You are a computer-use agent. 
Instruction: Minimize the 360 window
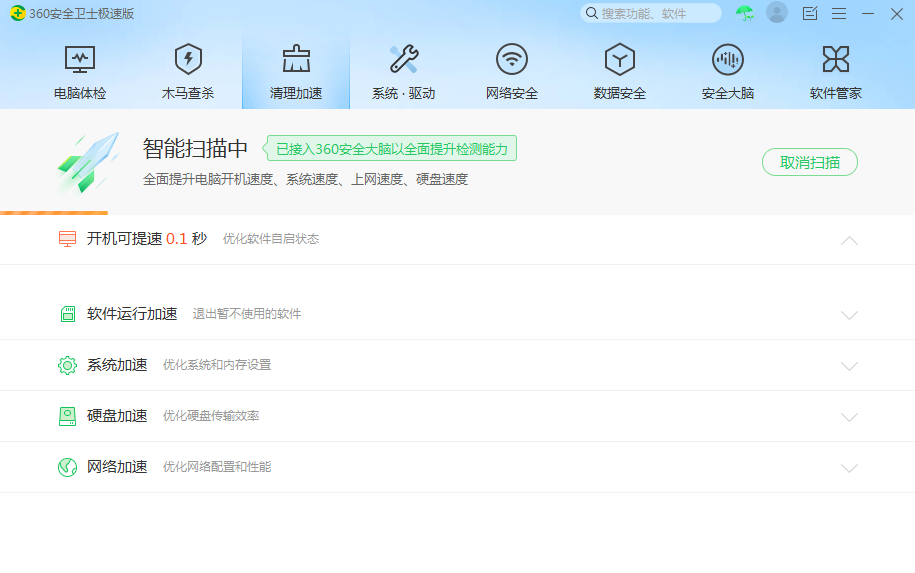868,13
